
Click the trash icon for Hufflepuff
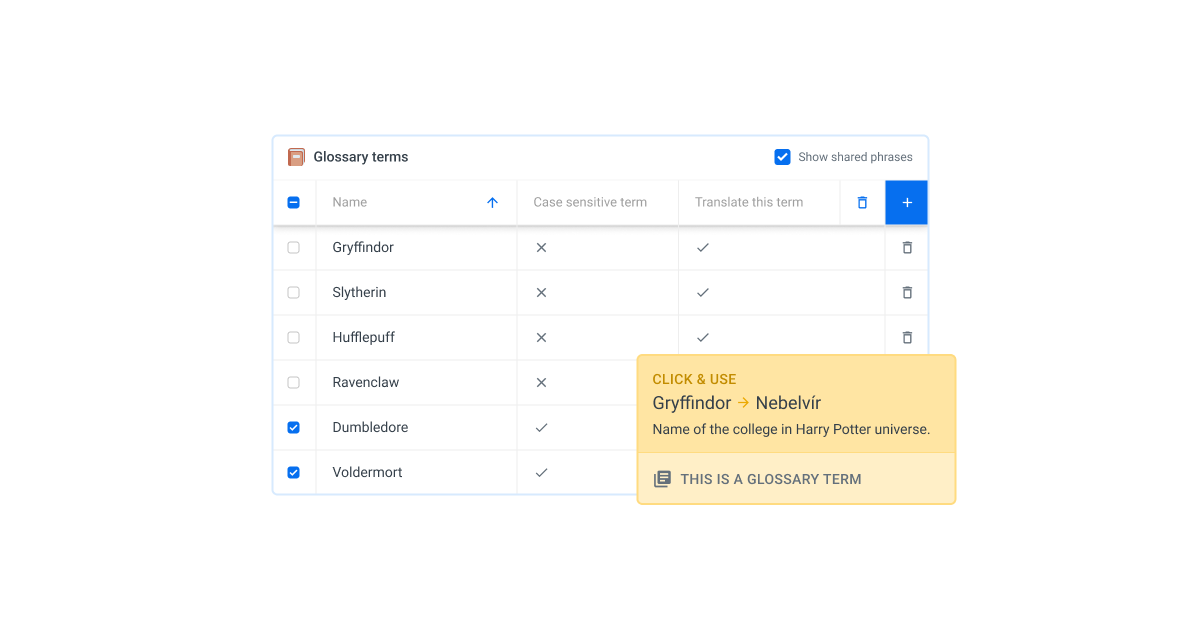coord(907,337)
